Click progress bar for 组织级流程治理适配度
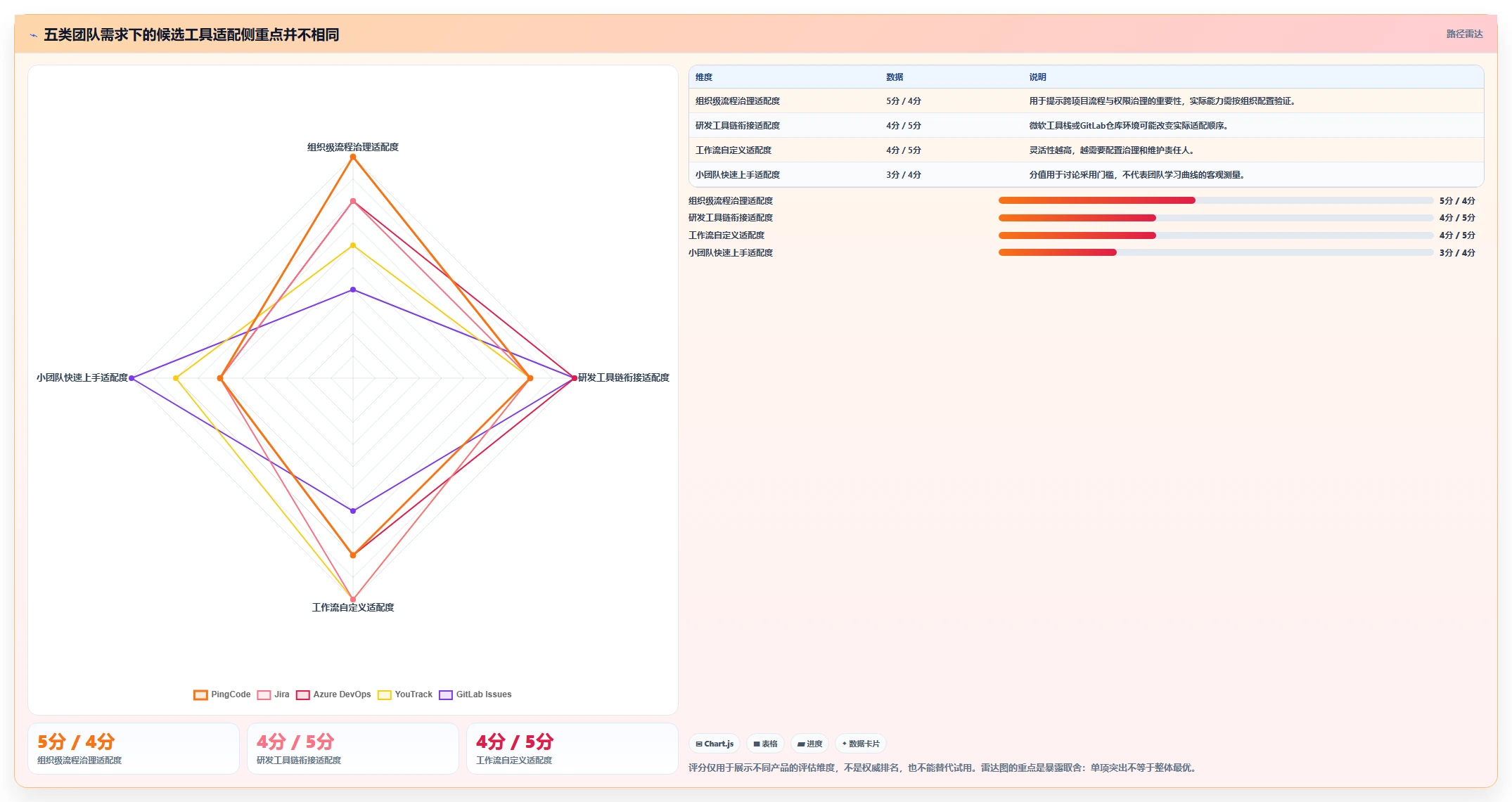1512x802 pixels. pos(1215,200)
